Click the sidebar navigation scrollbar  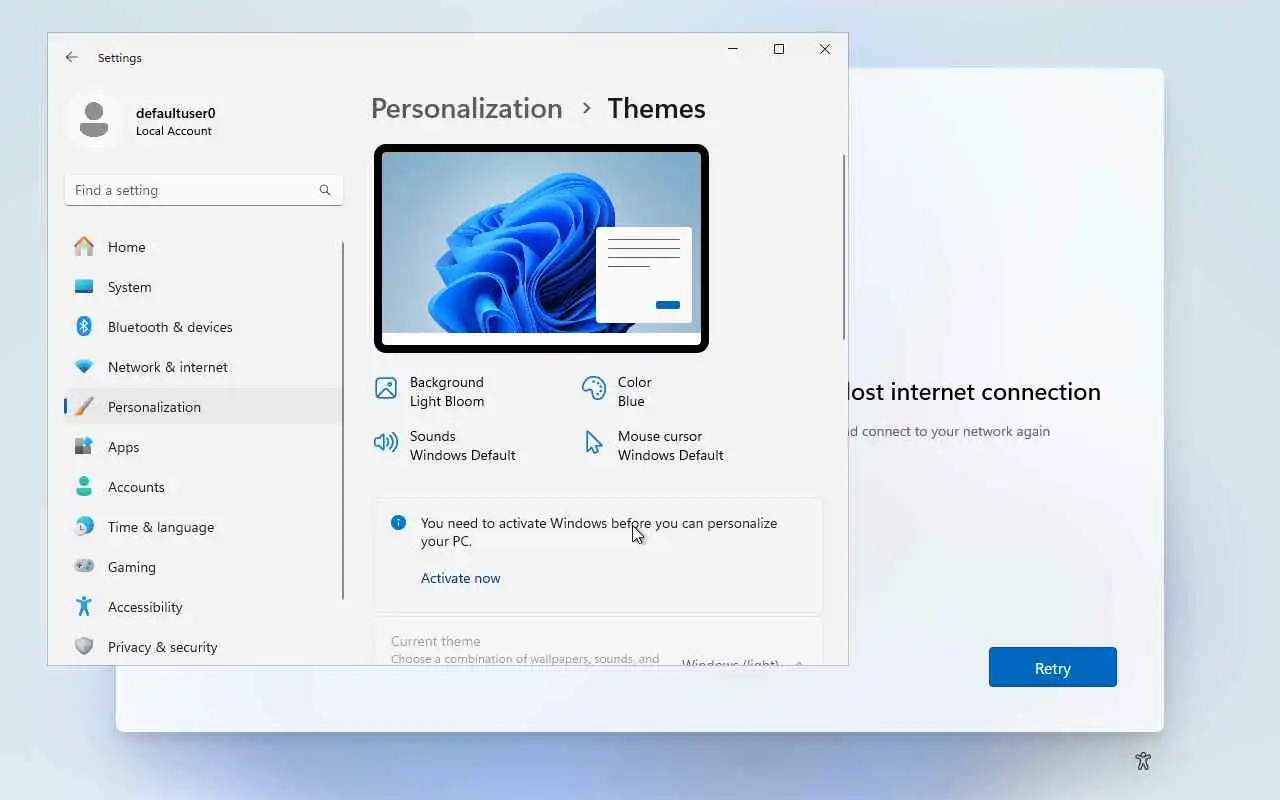tap(344, 420)
